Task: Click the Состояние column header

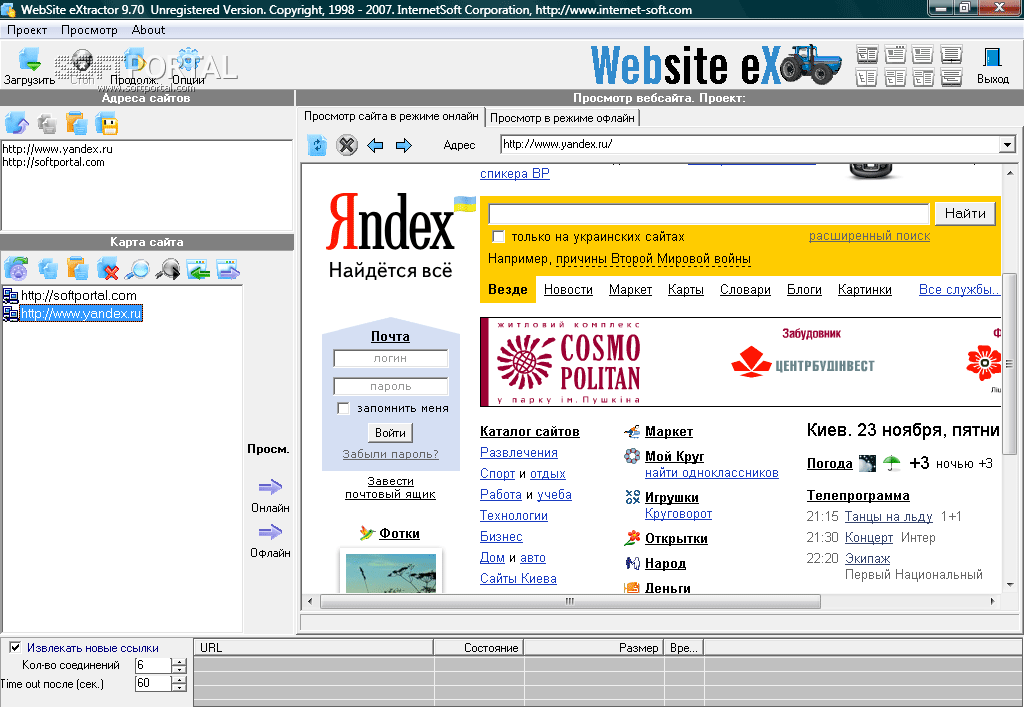Action: (479, 648)
